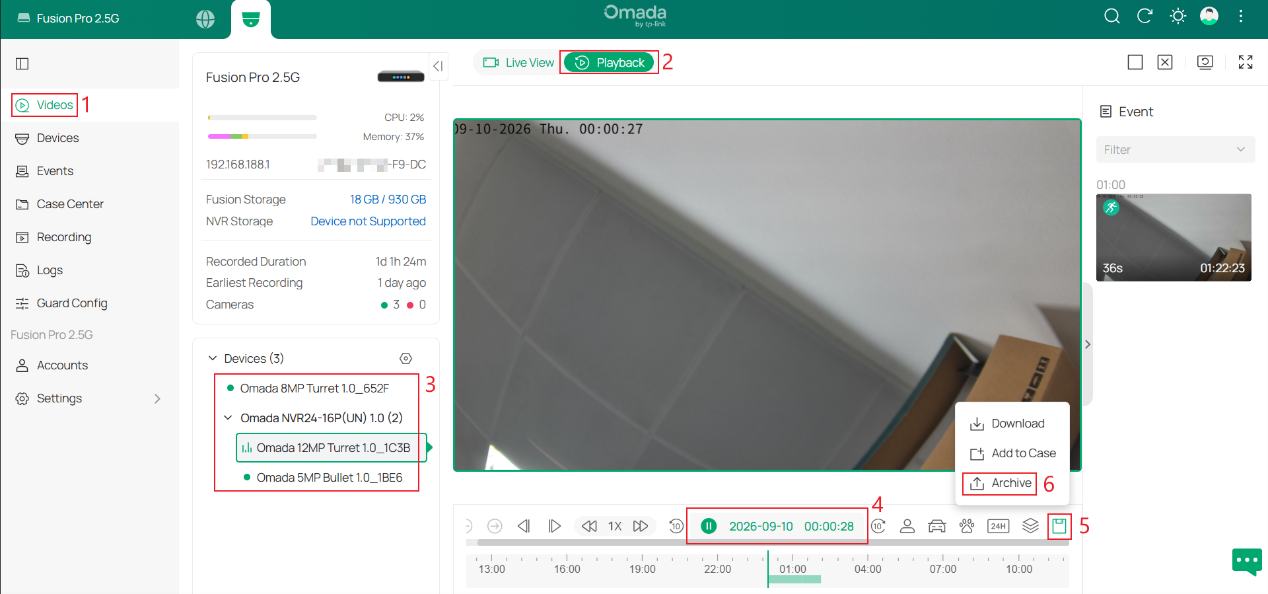Image resolution: width=1268 pixels, height=594 pixels.
Task: Slow down playback with rewind speed button
Action: (x=589, y=526)
